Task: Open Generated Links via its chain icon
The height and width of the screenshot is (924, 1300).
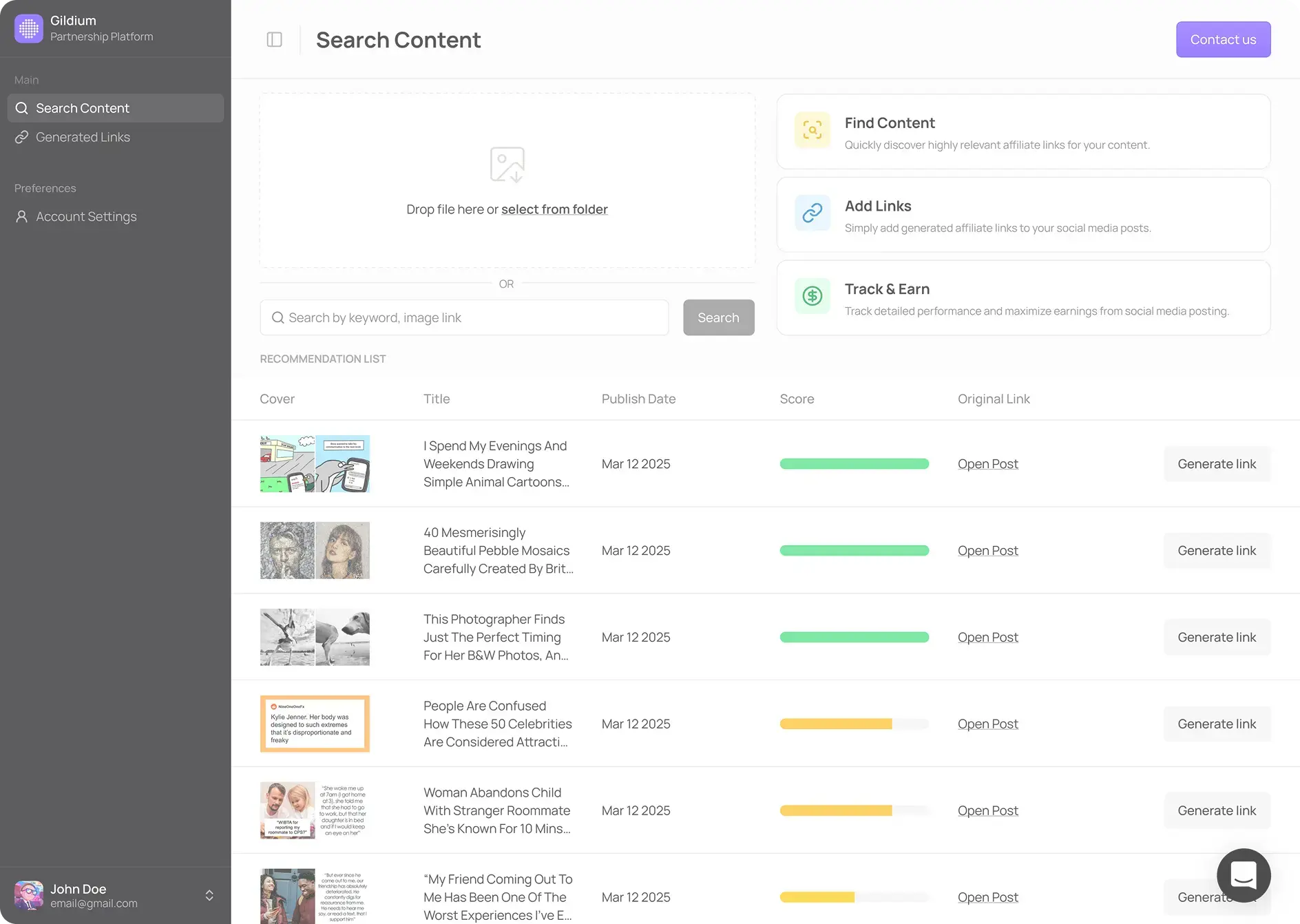Action: [22, 137]
